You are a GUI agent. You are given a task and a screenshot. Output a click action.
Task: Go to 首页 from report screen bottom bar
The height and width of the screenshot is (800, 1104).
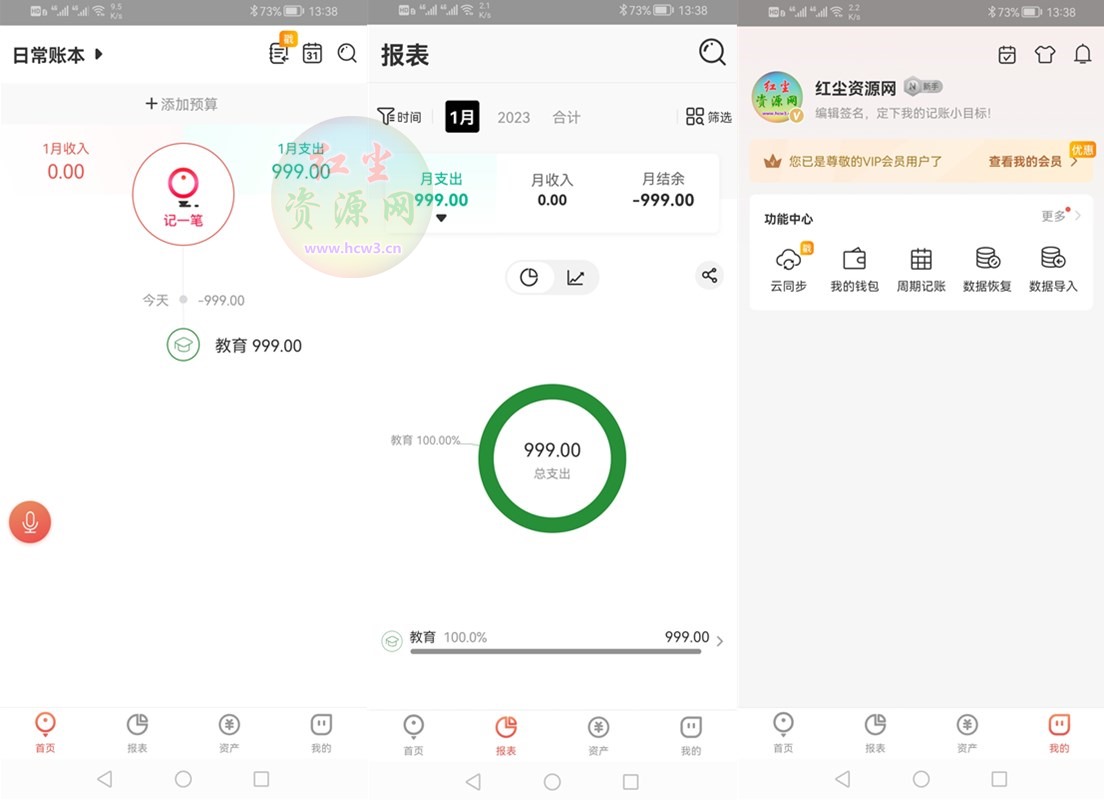[413, 735]
